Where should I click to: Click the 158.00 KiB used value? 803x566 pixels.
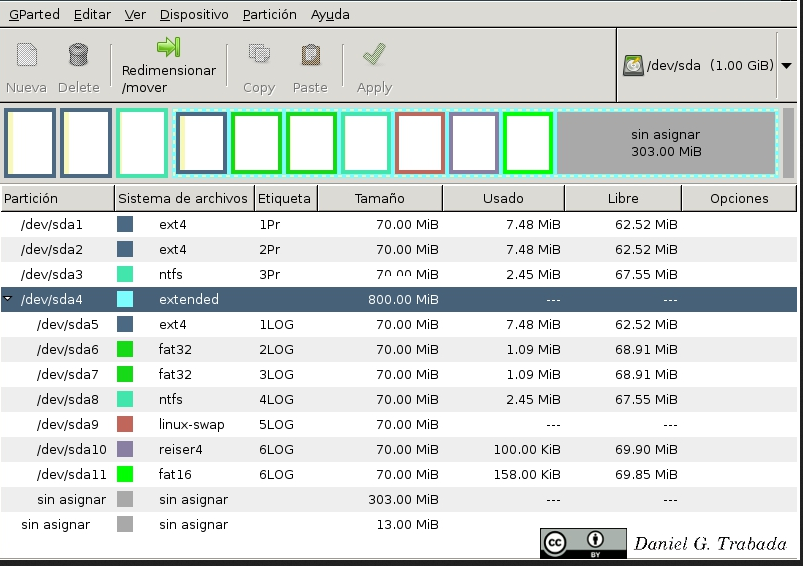coord(527,474)
